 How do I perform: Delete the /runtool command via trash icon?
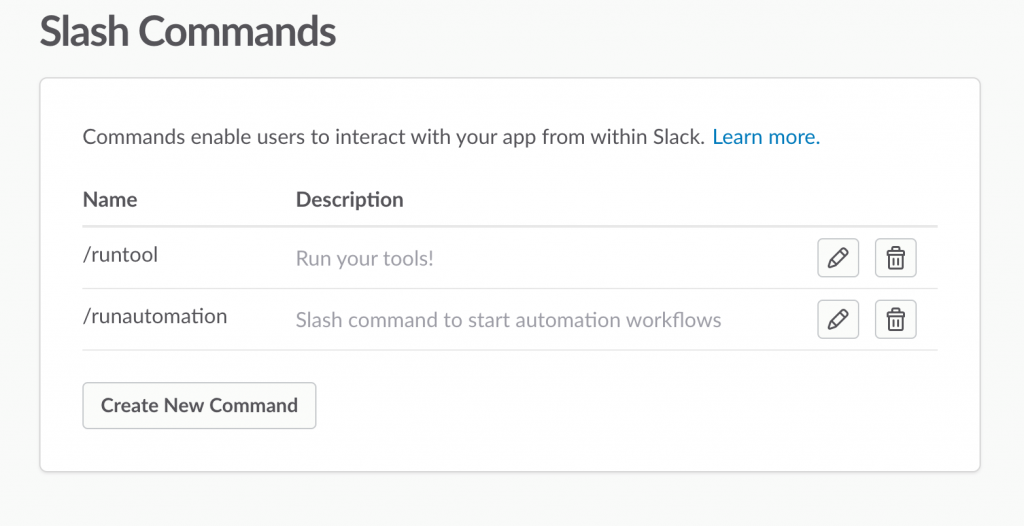click(x=896, y=258)
